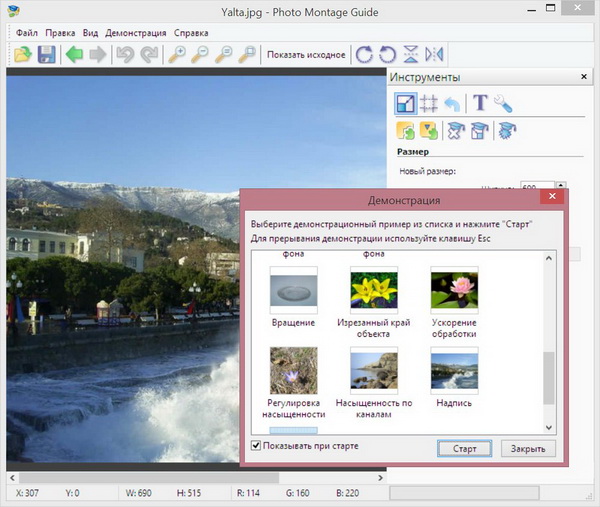Select the Надпись demo thumbnail
600x507 pixels.
pyautogui.click(x=453, y=368)
